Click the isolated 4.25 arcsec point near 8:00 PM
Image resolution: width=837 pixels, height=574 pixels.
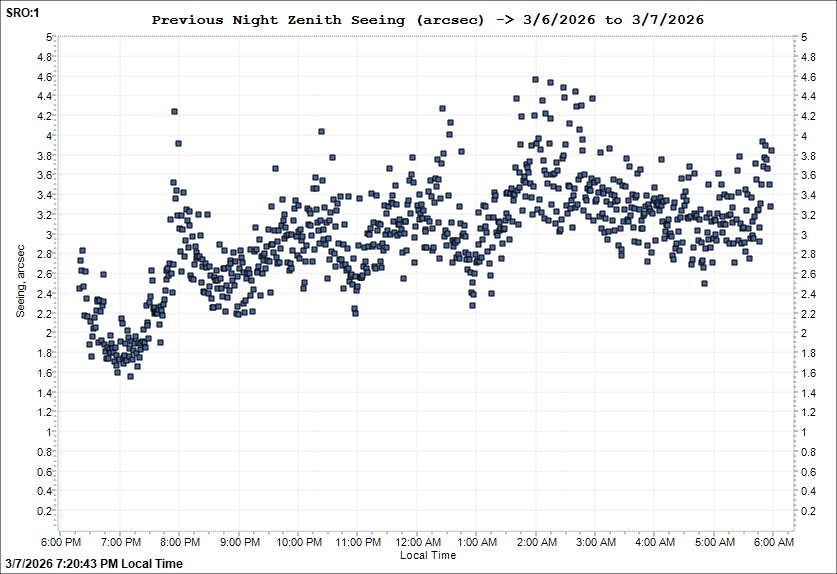174,111
